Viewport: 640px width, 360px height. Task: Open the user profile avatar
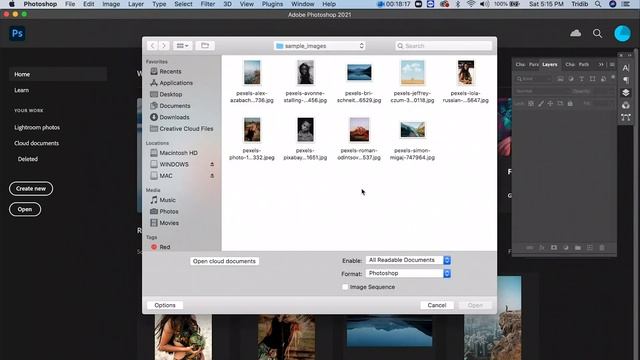[x=622, y=33]
